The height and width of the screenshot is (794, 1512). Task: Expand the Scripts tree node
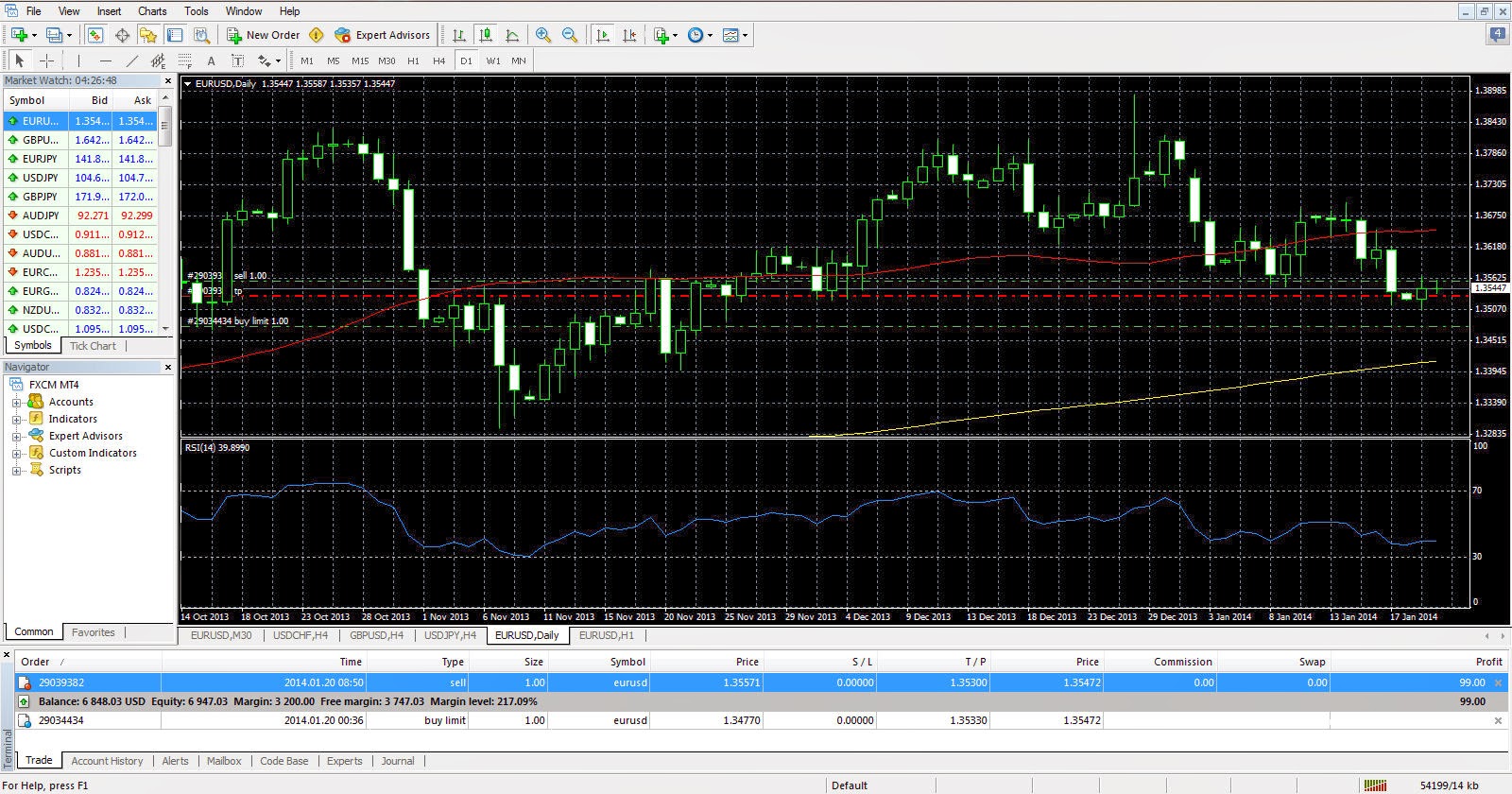point(16,471)
